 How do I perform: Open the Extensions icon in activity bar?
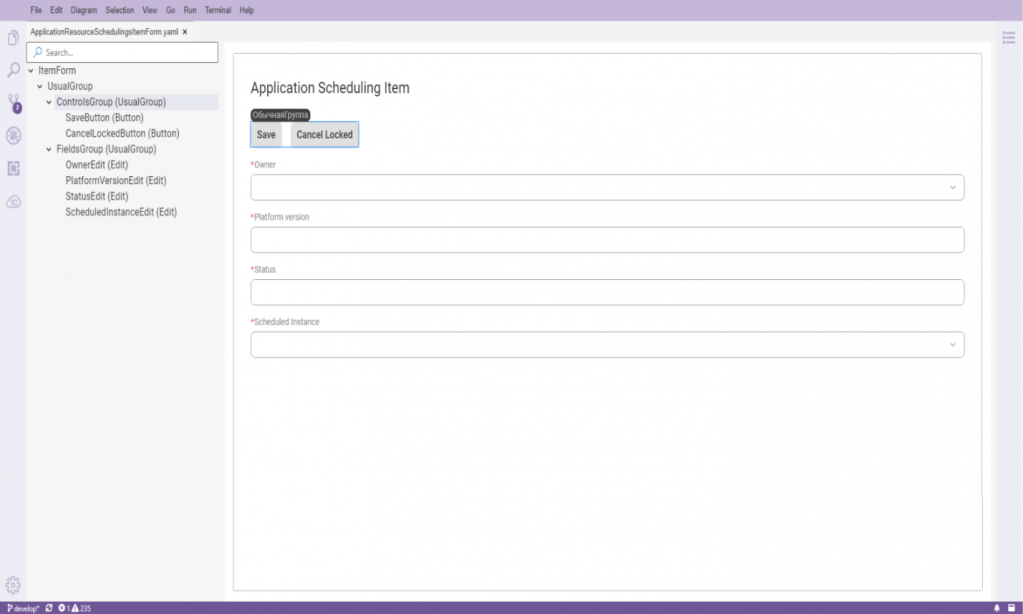tap(14, 168)
